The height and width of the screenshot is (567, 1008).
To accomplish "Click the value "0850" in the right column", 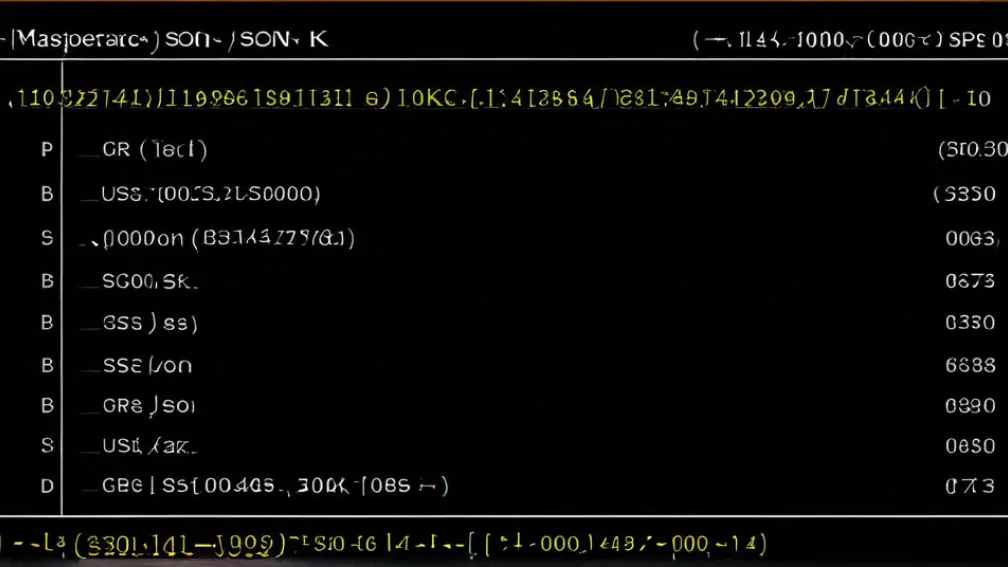I will click(x=970, y=446).
